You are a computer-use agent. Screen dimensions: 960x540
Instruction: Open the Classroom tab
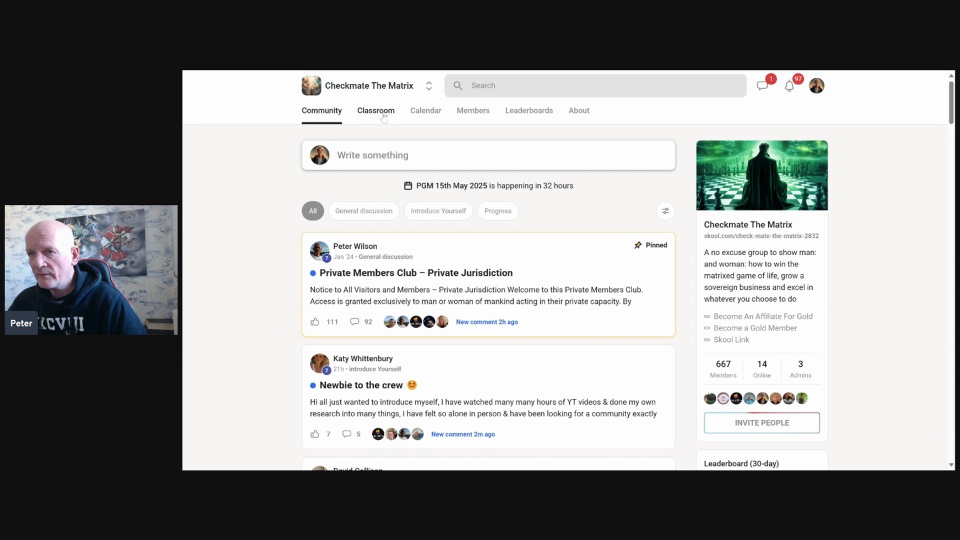376,111
